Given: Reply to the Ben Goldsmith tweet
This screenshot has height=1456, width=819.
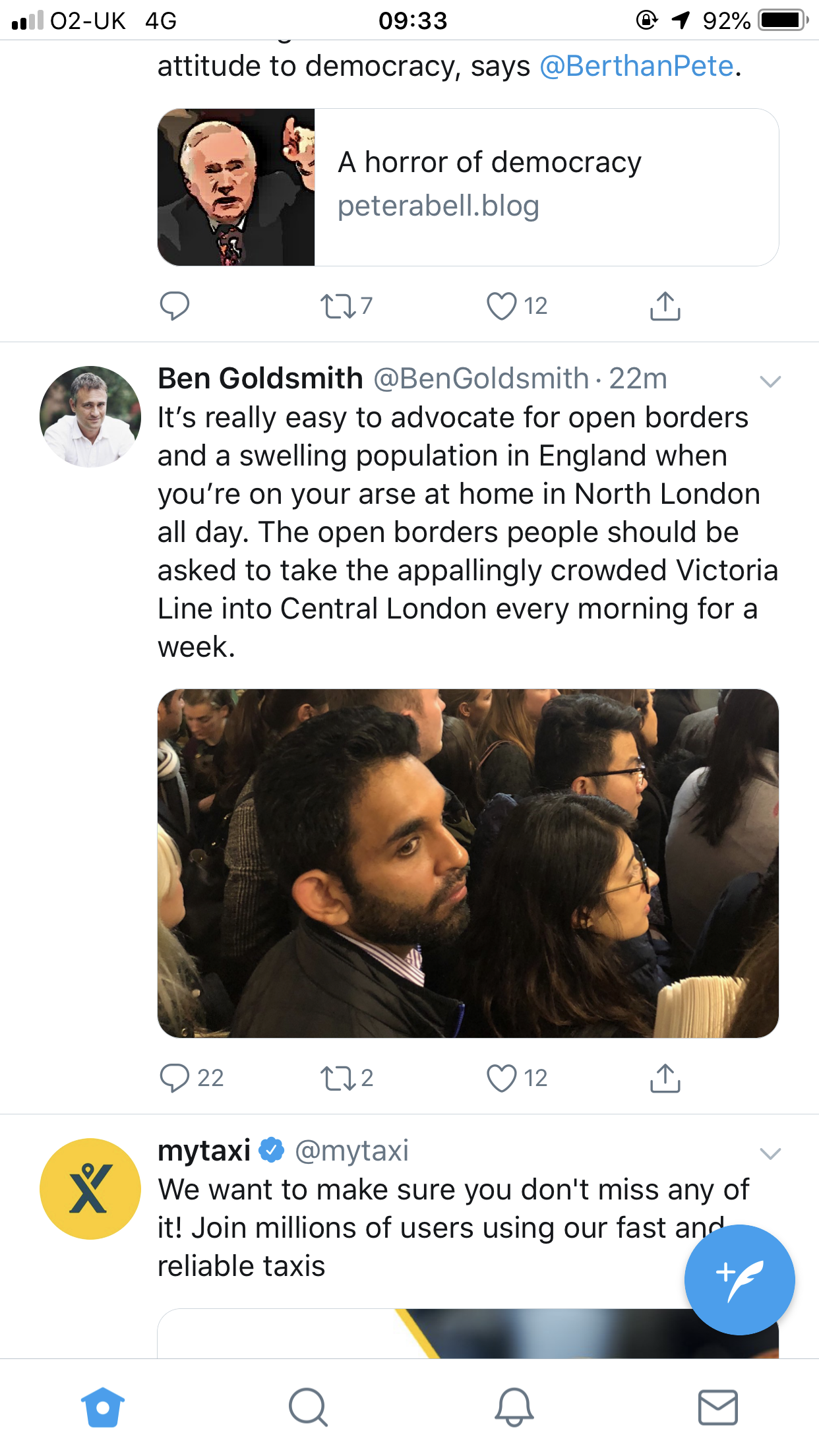Looking at the screenshot, I should pyautogui.click(x=175, y=1077).
